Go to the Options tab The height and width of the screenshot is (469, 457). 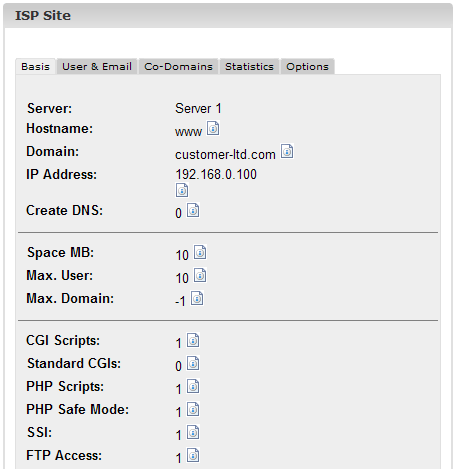tap(307, 66)
